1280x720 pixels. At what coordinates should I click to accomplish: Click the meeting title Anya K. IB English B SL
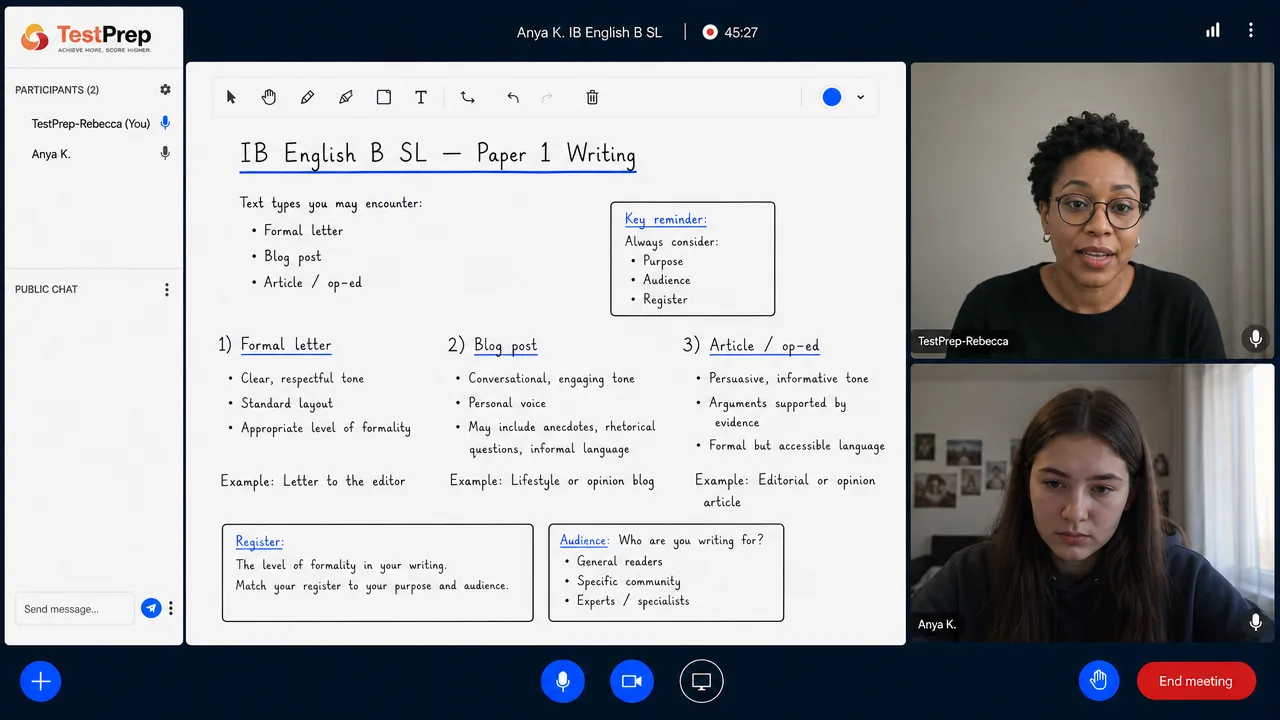pyautogui.click(x=589, y=32)
